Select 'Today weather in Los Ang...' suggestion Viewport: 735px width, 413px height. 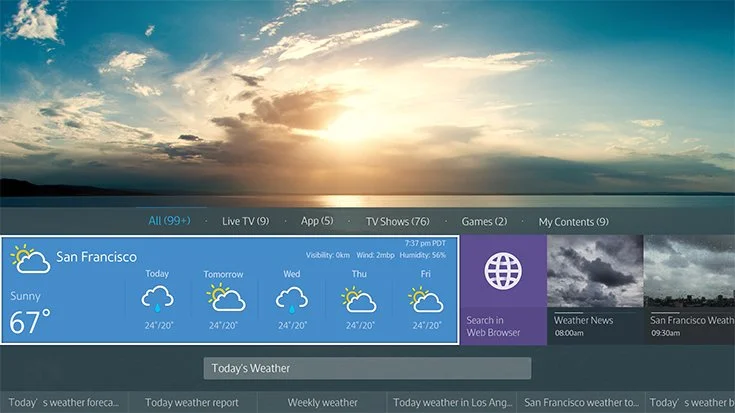pyautogui.click(x=452, y=403)
